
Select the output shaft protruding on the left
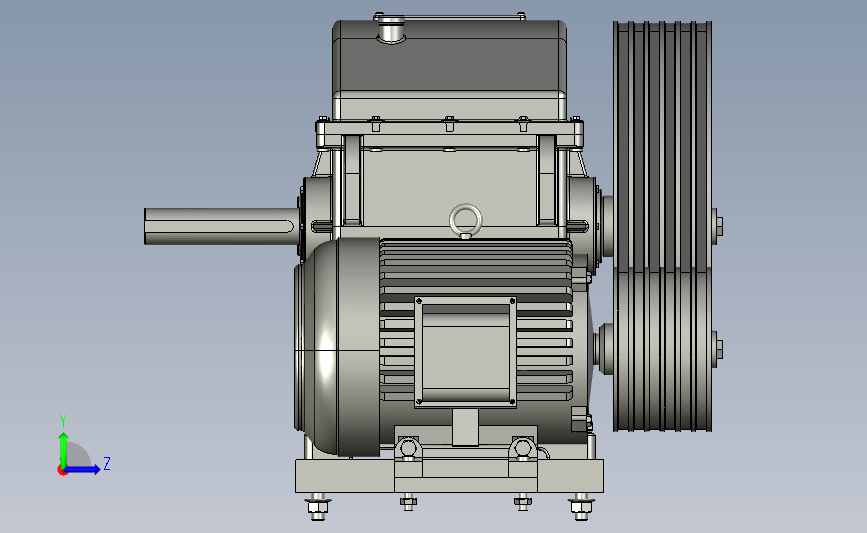221,226
